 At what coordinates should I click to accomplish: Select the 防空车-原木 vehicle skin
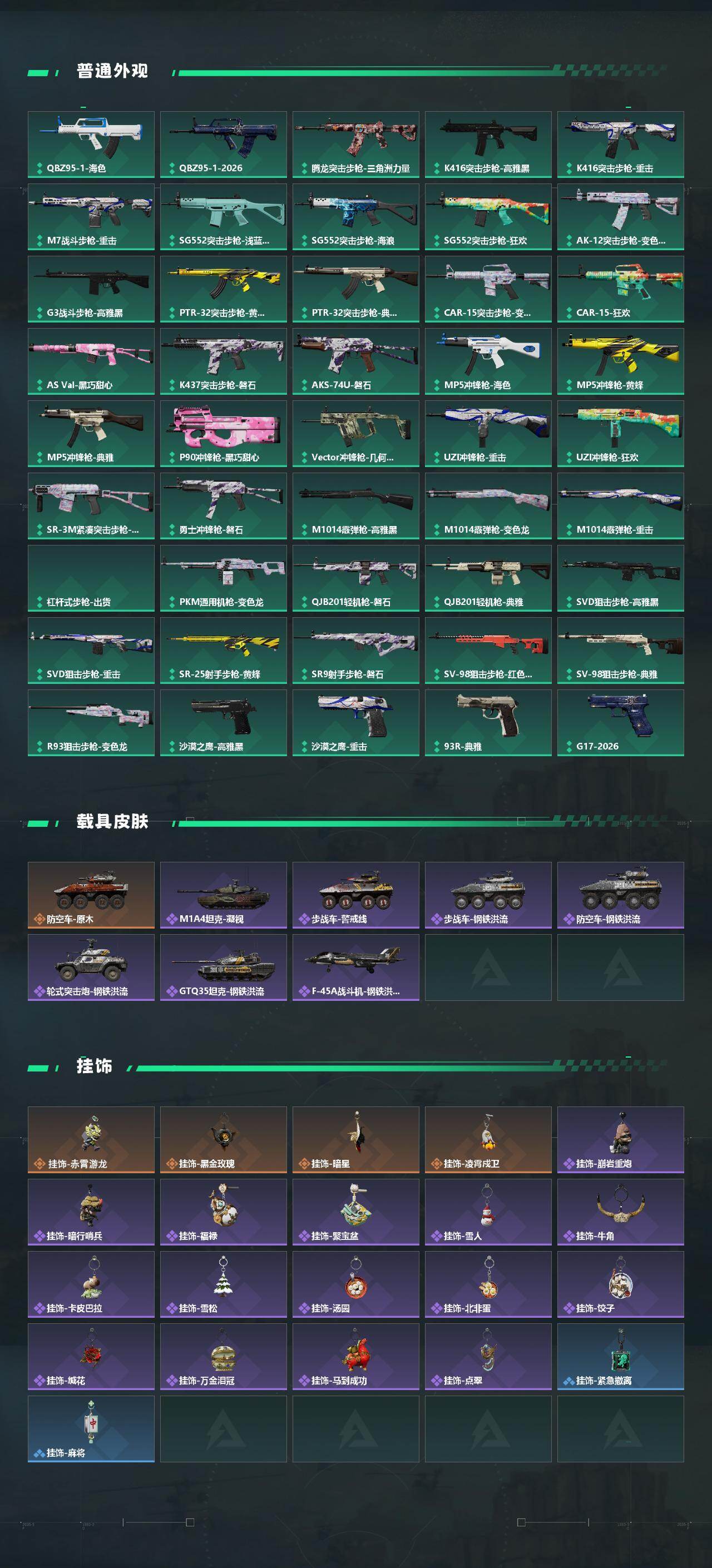coord(91,895)
